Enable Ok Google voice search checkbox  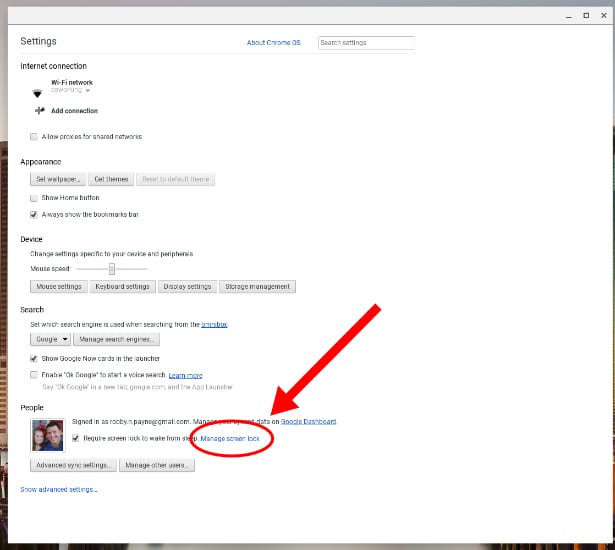tap(34, 375)
